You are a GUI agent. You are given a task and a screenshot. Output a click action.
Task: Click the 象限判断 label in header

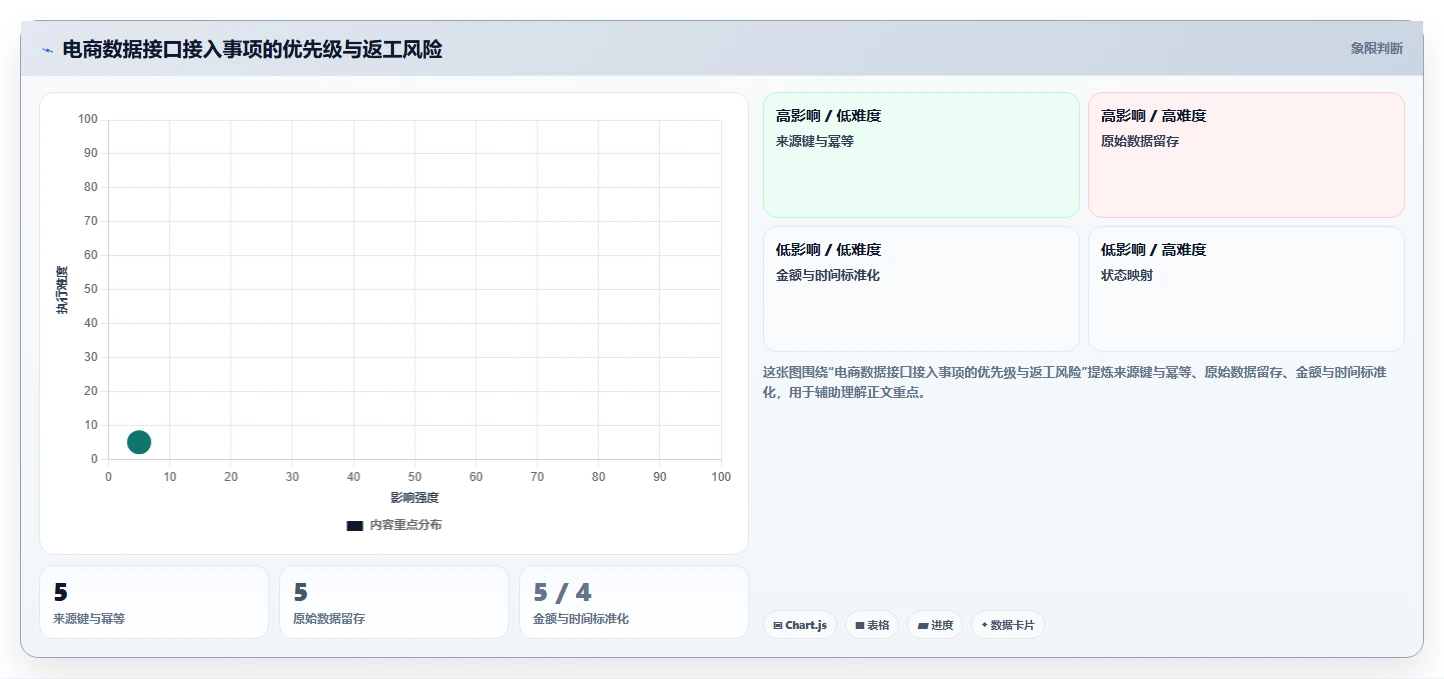[x=1376, y=48]
